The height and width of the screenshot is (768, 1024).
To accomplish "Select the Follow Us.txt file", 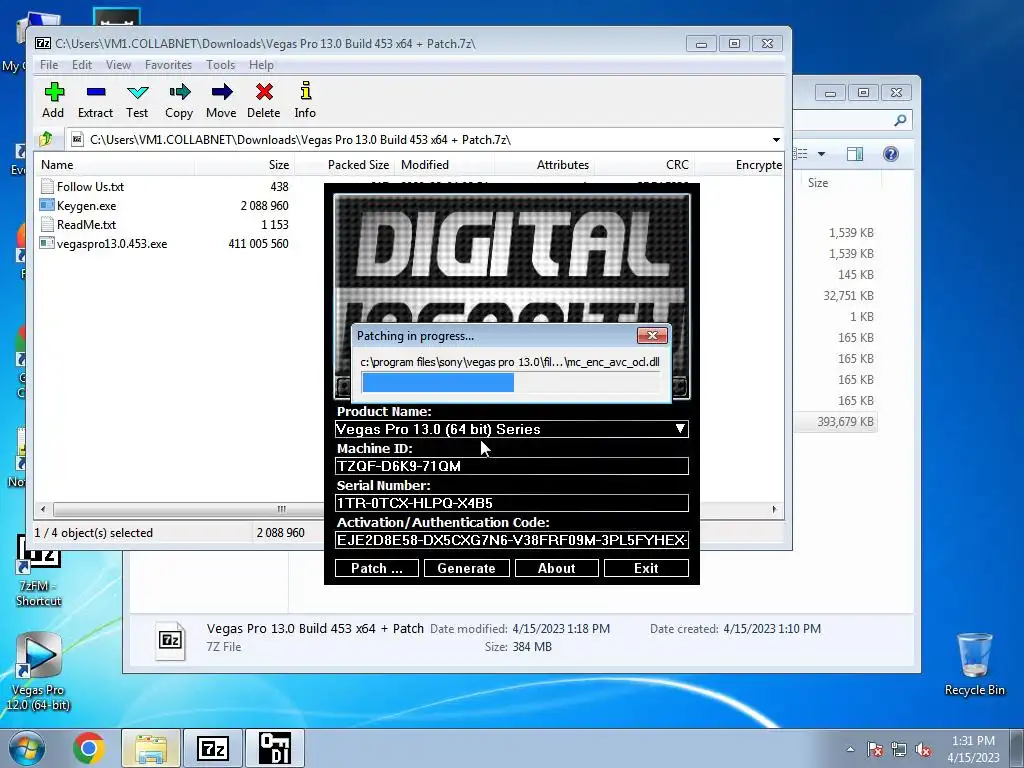I will [90, 187].
